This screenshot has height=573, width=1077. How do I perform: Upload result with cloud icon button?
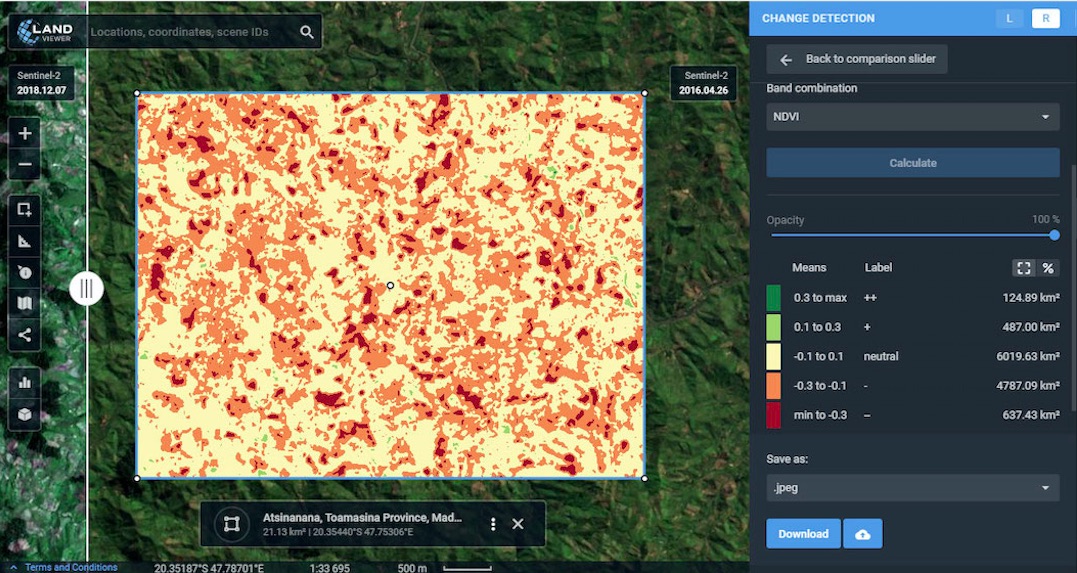(x=863, y=534)
